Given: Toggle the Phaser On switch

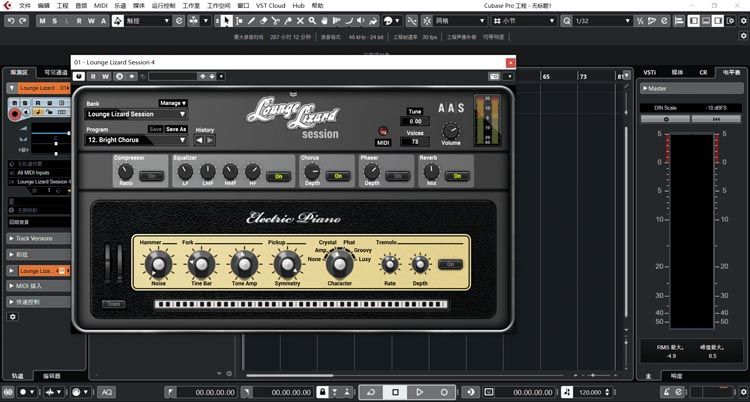Looking at the screenshot, I should 397,176.
